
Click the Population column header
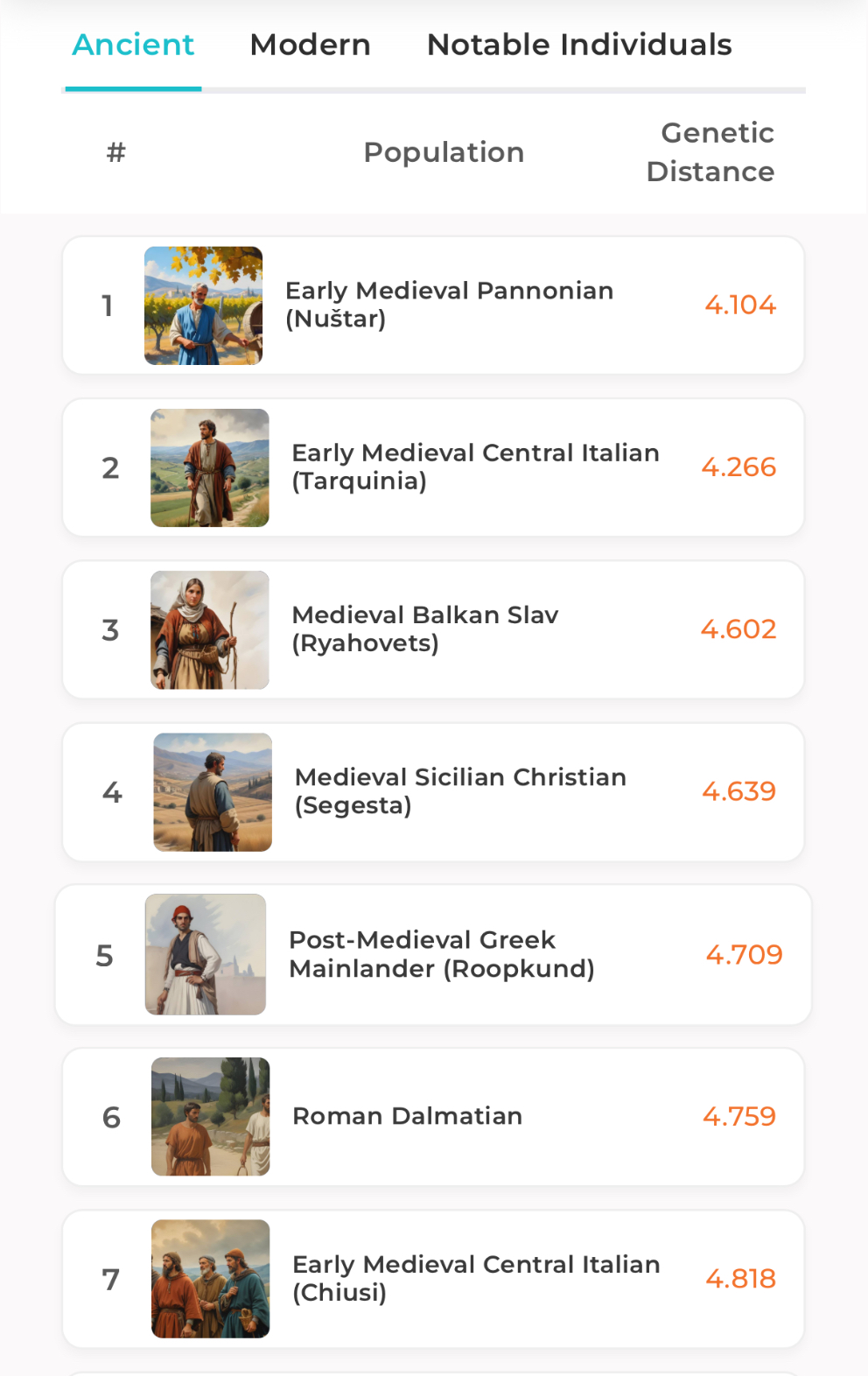coord(444,152)
